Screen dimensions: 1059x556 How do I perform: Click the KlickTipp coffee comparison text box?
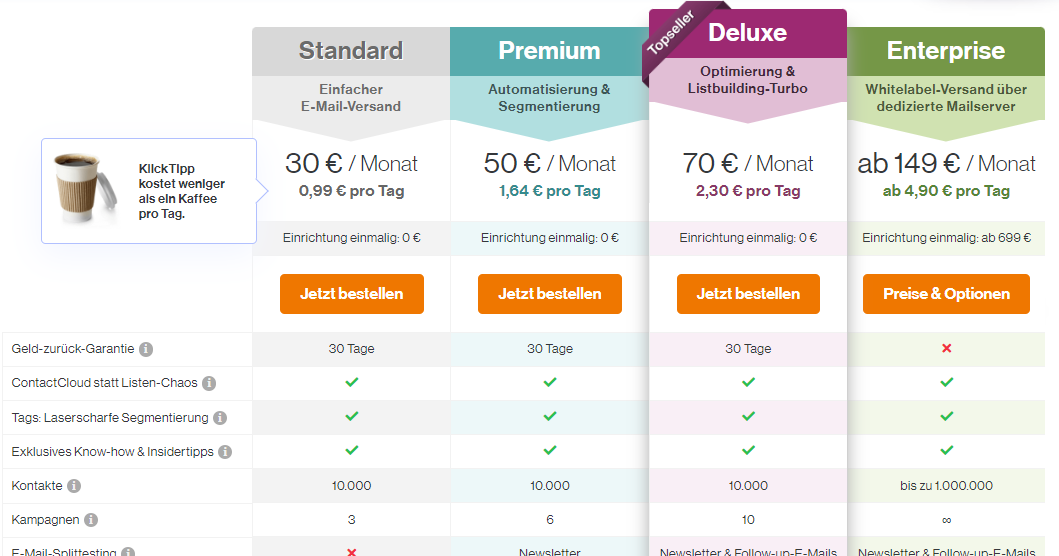149,191
